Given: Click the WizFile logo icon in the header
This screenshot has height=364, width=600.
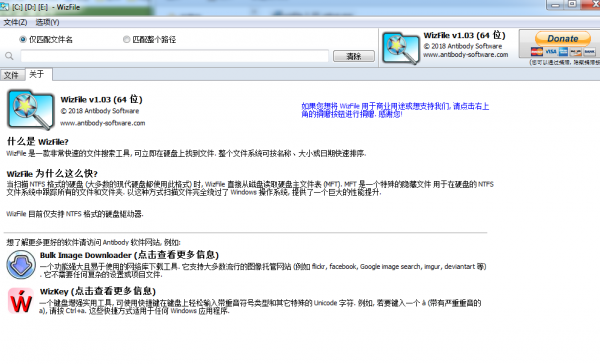Looking at the screenshot, I should coord(400,48).
